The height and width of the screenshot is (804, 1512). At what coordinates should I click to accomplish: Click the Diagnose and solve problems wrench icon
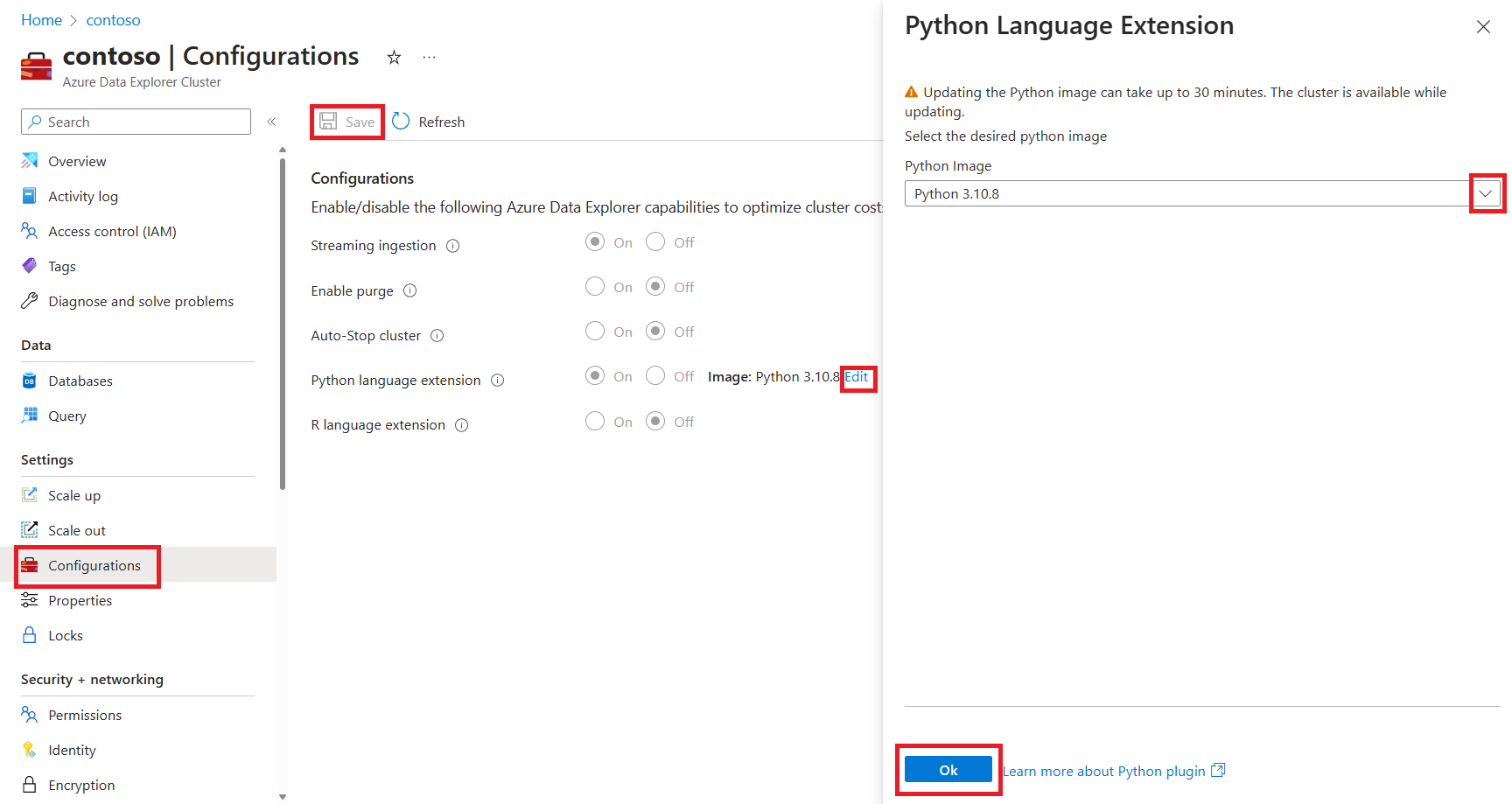click(30, 301)
